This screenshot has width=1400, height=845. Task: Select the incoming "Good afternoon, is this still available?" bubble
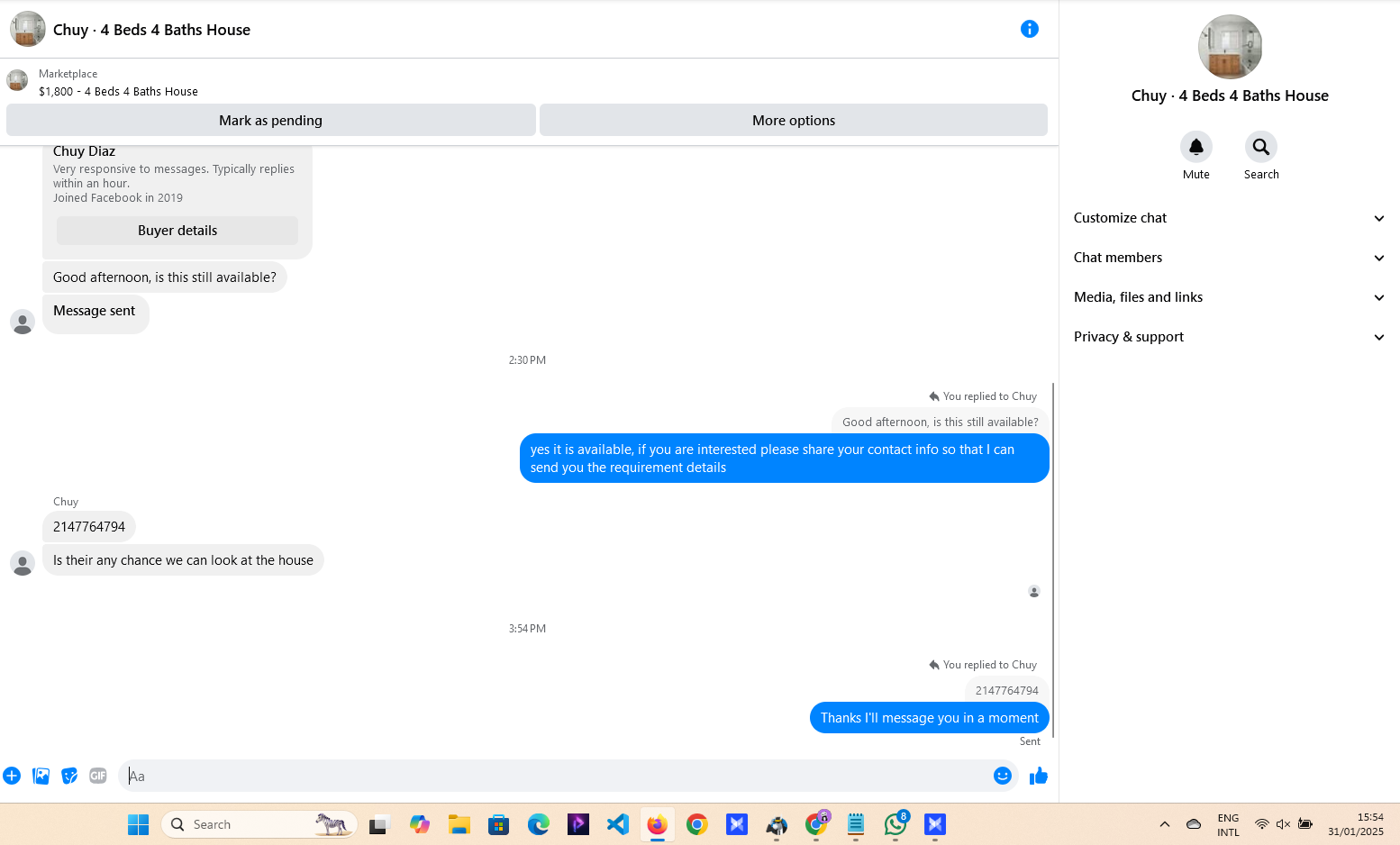point(165,277)
